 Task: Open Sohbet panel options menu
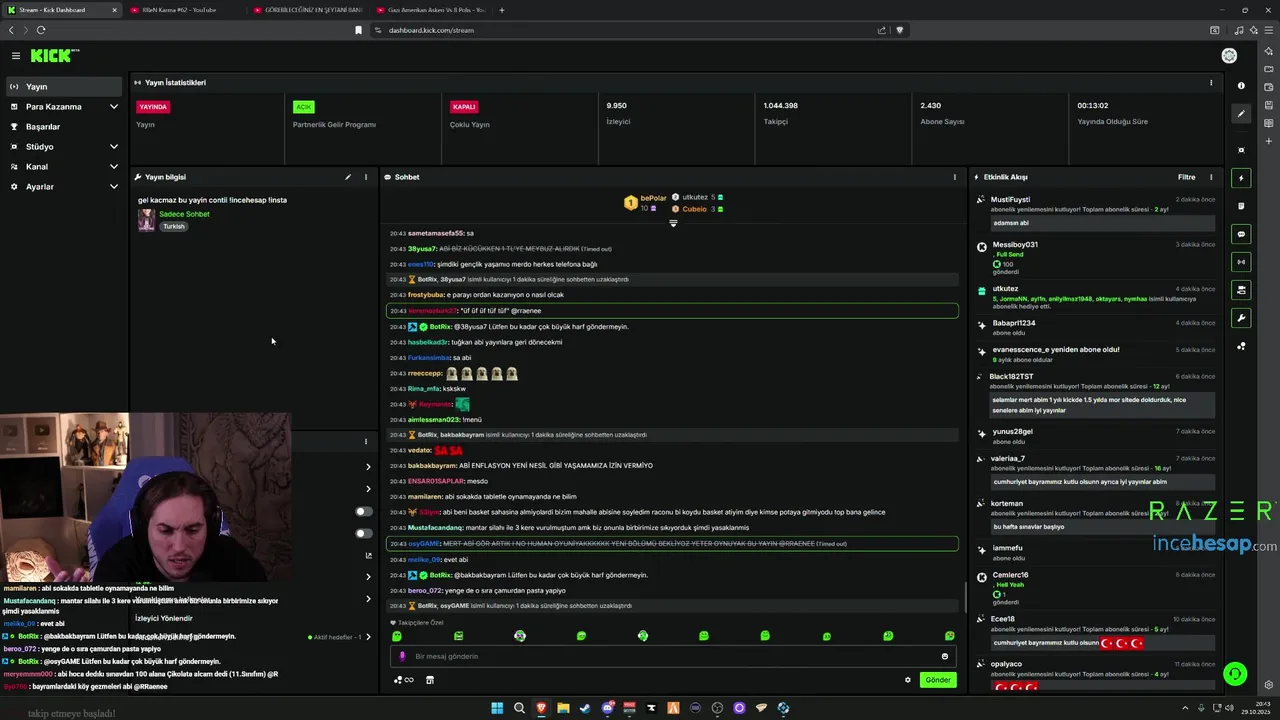(x=954, y=177)
